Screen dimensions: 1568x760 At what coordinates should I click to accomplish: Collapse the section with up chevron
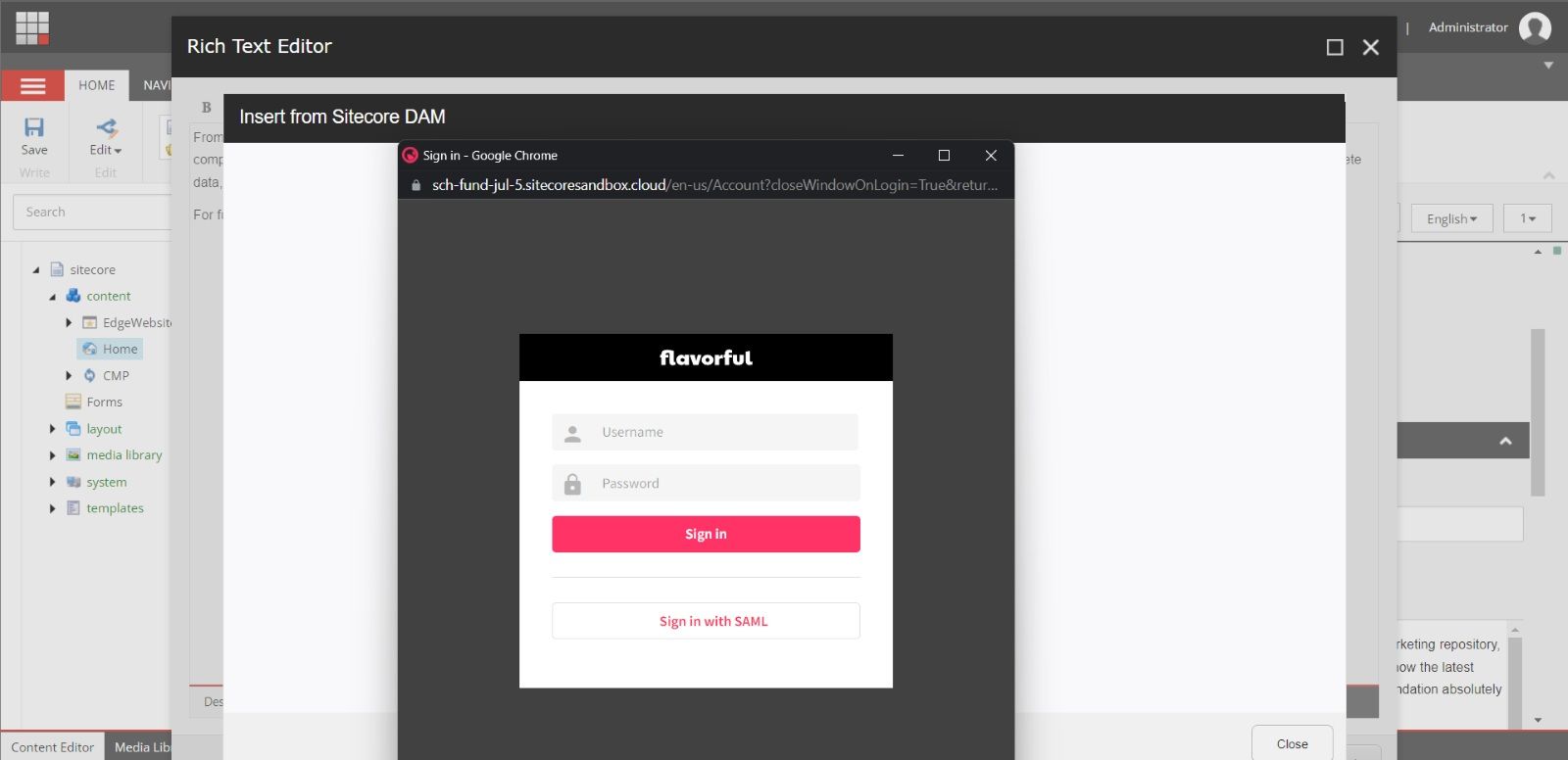click(1505, 442)
